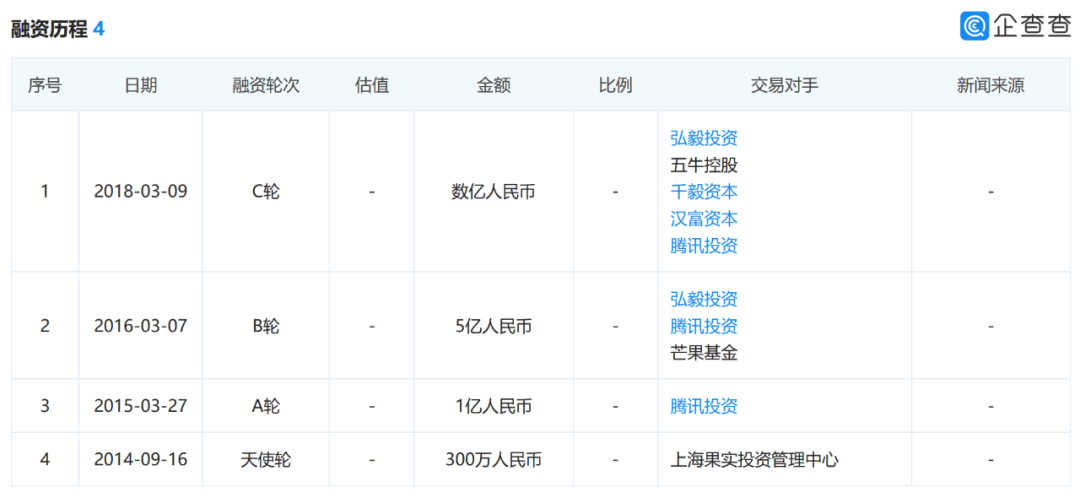Open 腾讯投资 link in B轮 row
The image size is (1080, 498).
point(703,326)
